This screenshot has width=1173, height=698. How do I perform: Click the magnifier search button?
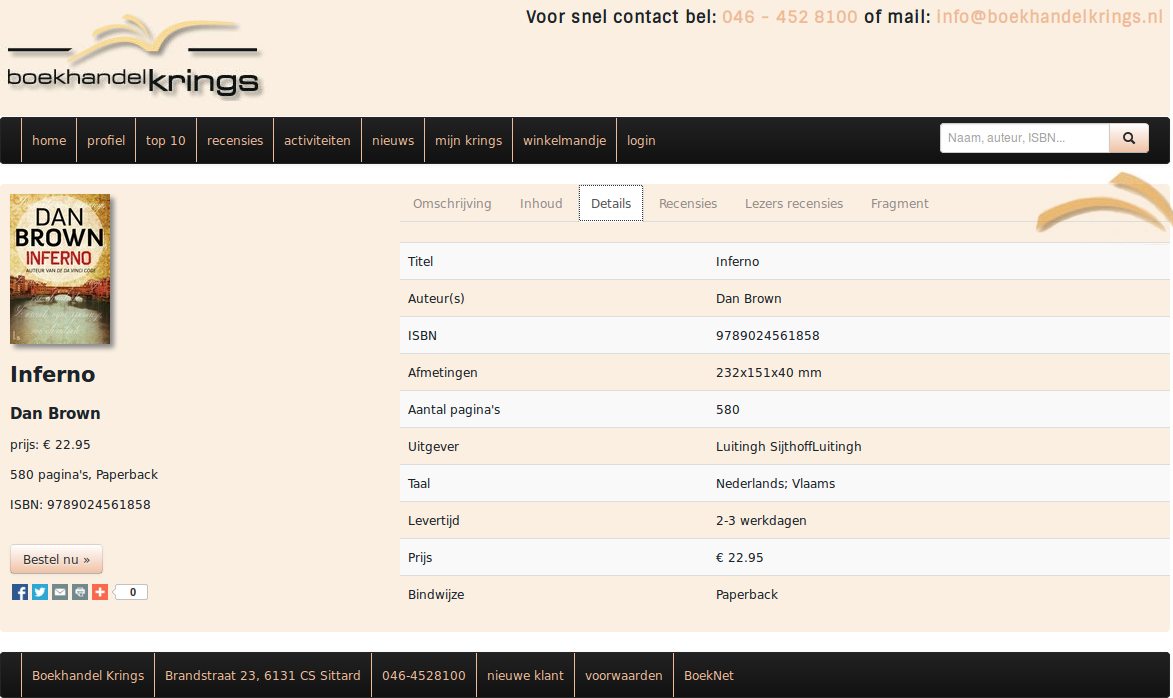(x=1129, y=138)
